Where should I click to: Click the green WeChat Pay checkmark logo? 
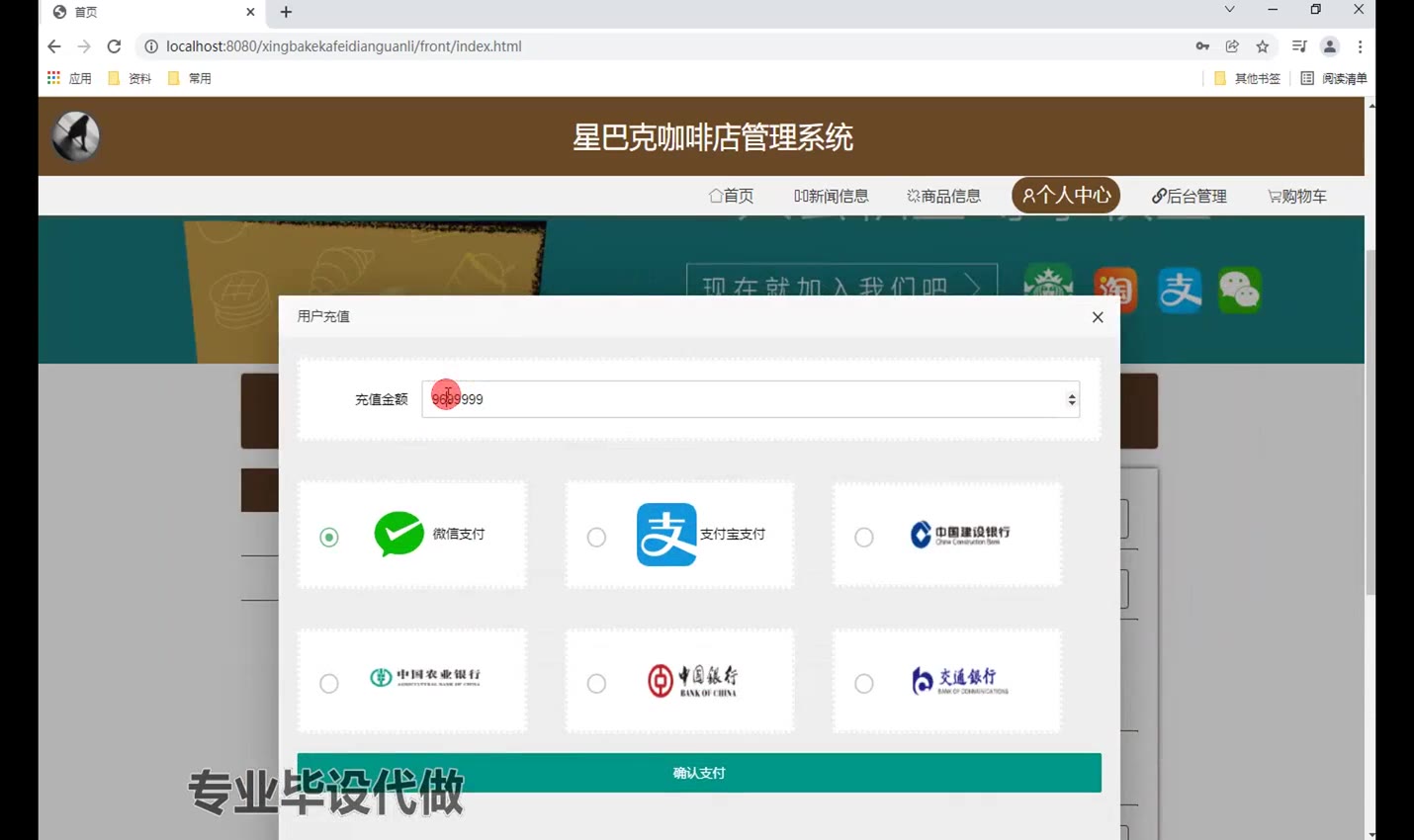[399, 534]
